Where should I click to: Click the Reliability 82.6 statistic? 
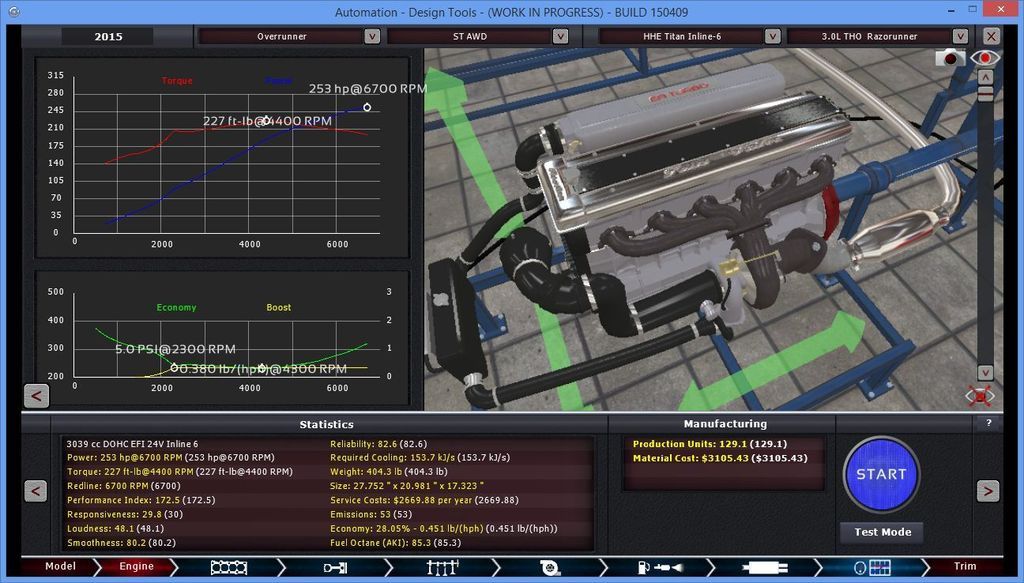pos(377,444)
